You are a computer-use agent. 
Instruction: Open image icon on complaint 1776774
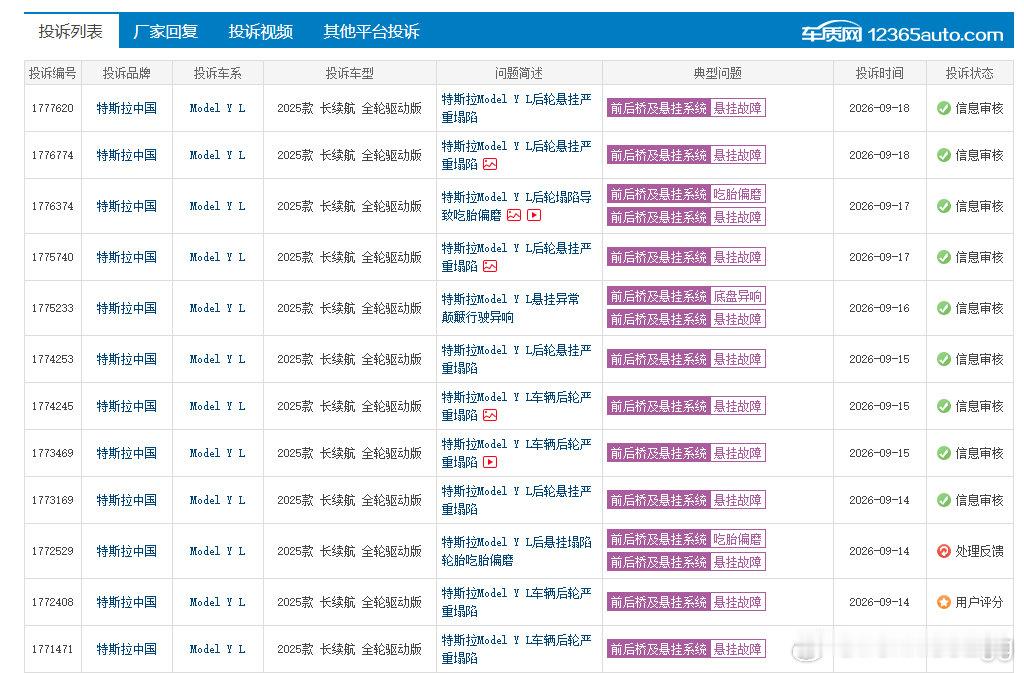(x=490, y=164)
